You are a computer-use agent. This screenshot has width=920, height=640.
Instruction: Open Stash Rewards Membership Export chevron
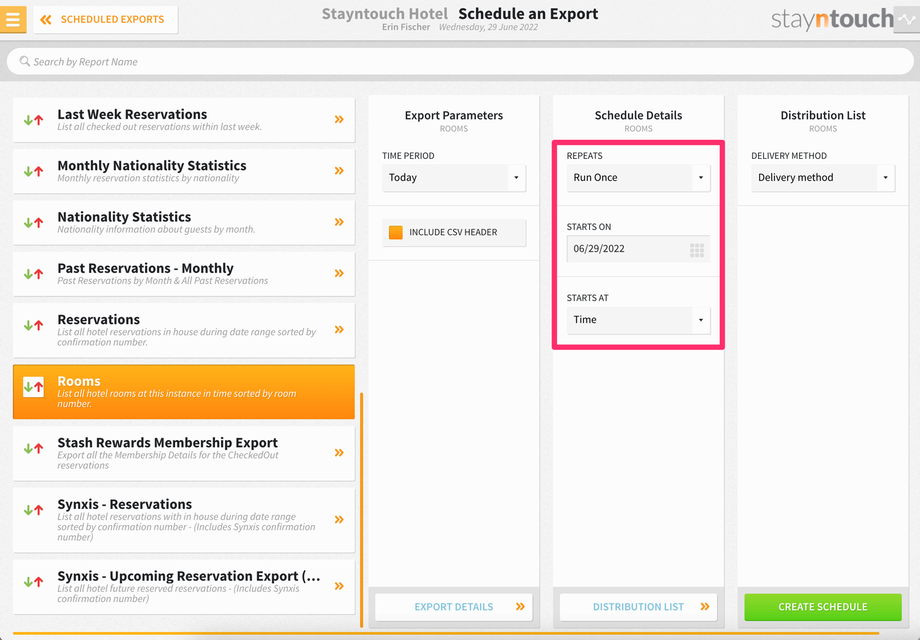(339, 452)
